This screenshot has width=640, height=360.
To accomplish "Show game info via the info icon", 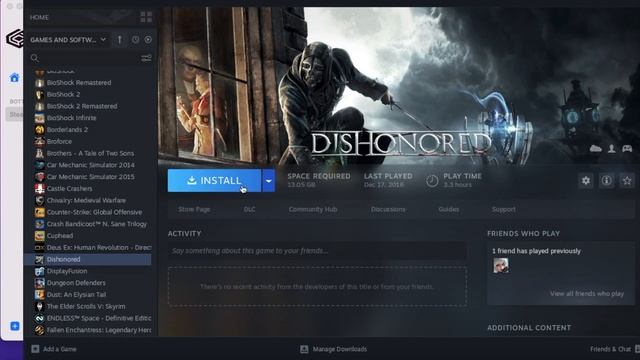I will pyautogui.click(x=607, y=180).
